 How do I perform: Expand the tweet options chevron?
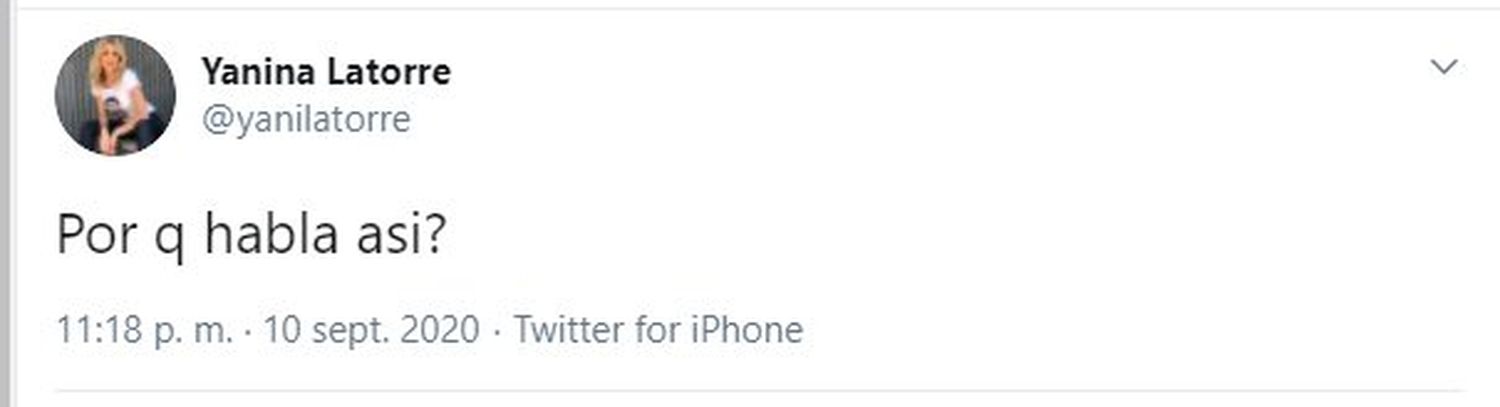pyautogui.click(x=1444, y=68)
